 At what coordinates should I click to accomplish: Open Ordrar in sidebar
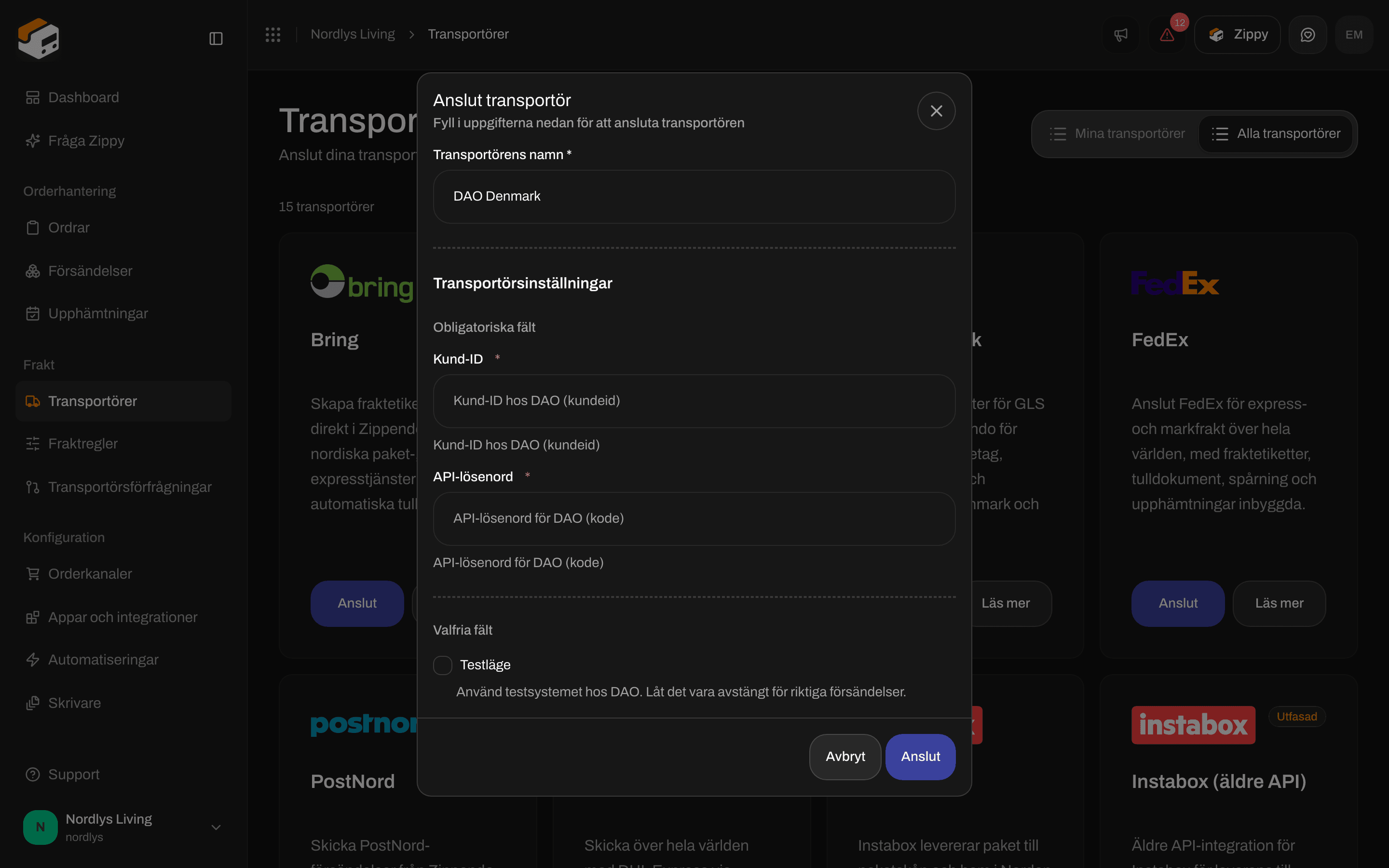click(123, 228)
